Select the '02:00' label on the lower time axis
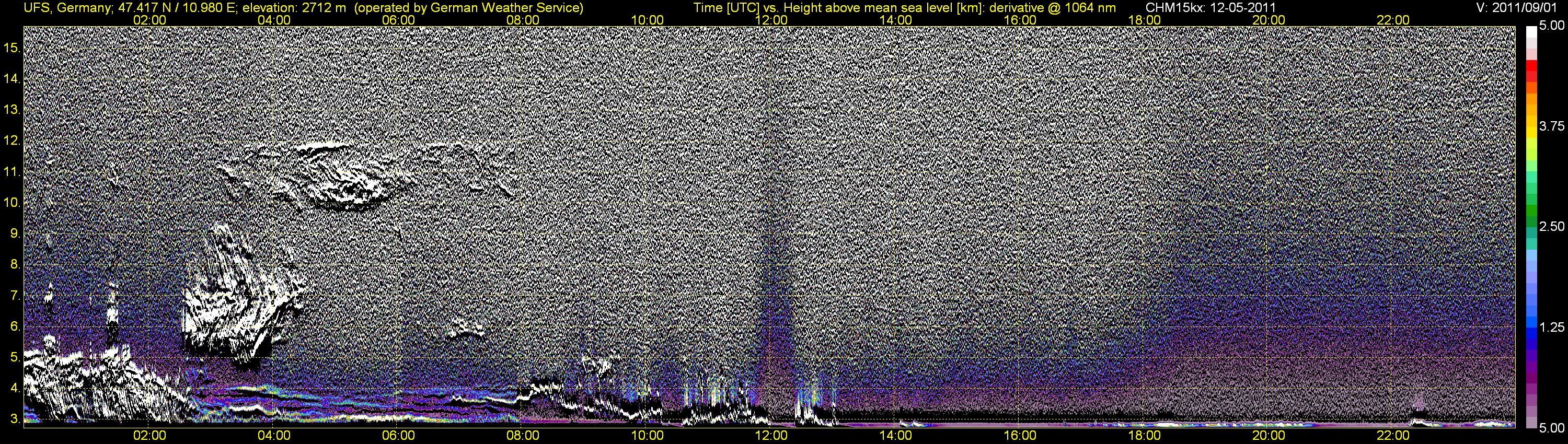 149,436
